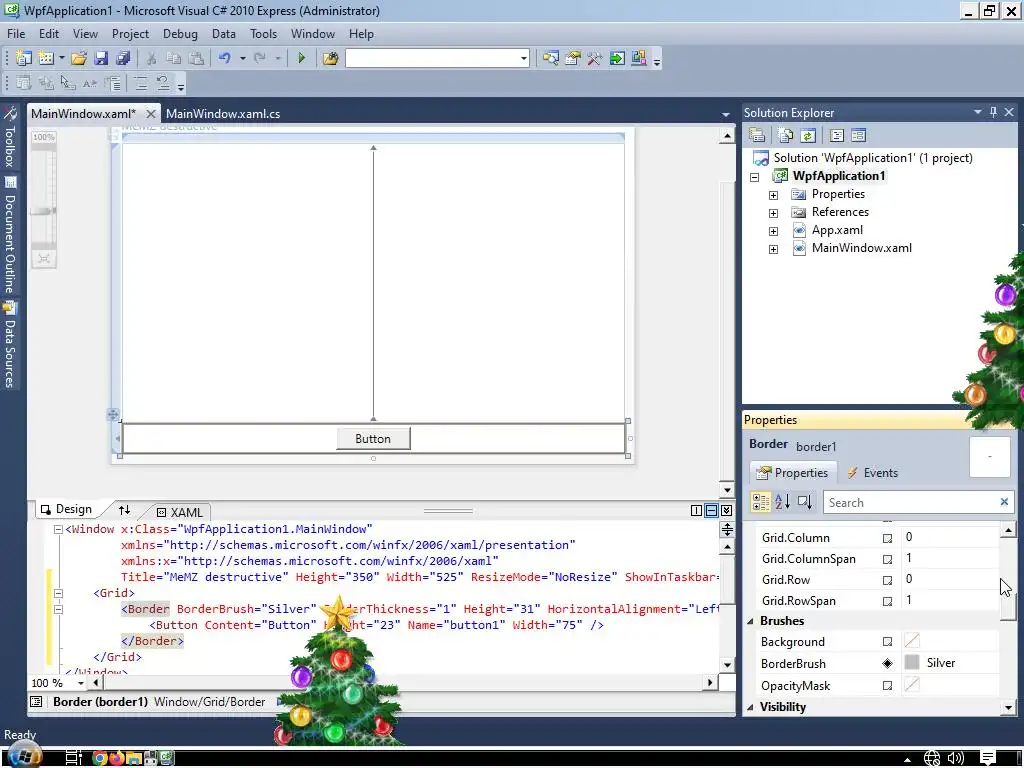Toggle Categorized view in Properties panel

point(761,502)
